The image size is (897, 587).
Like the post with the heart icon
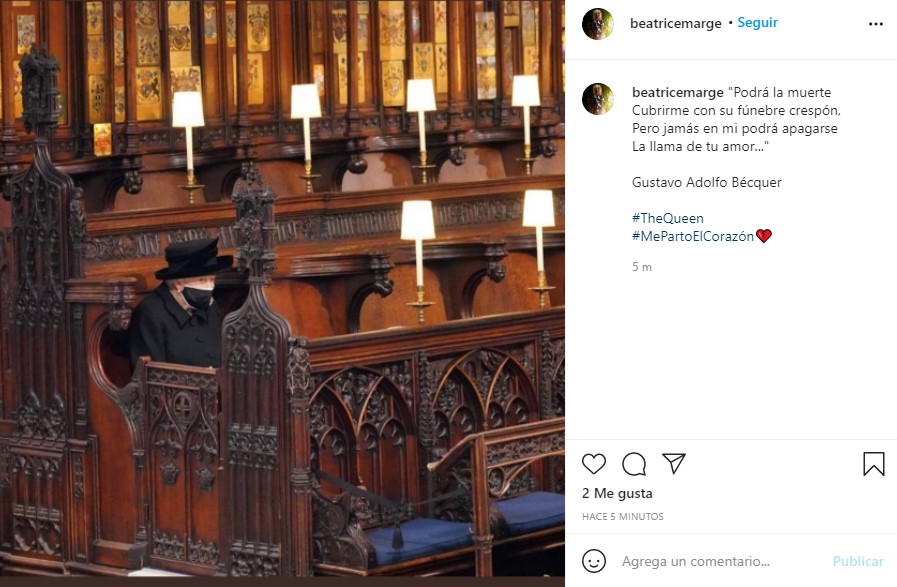[594, 463]
